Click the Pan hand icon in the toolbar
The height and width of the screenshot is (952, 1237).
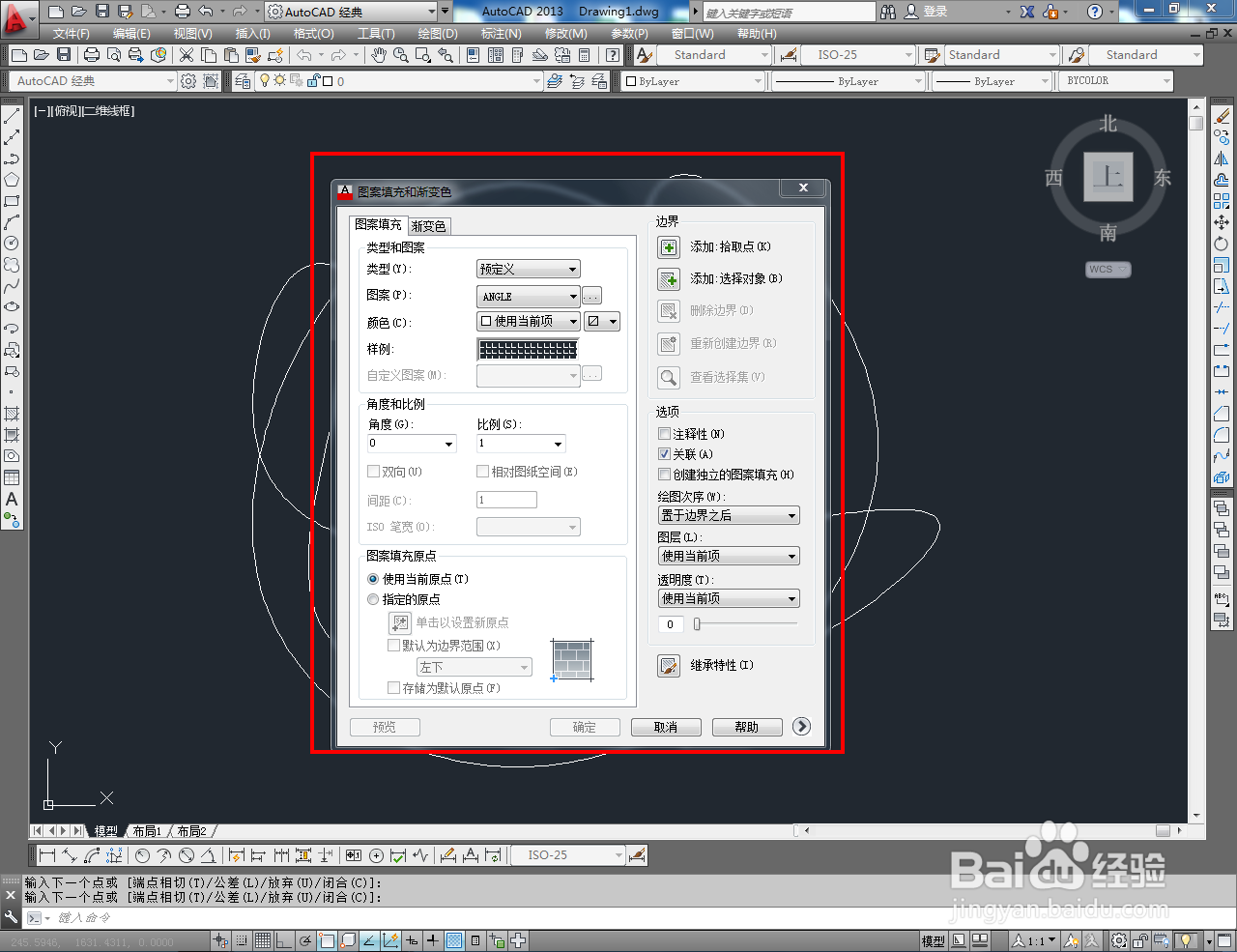pyautogui.click(x=379, y=55)
